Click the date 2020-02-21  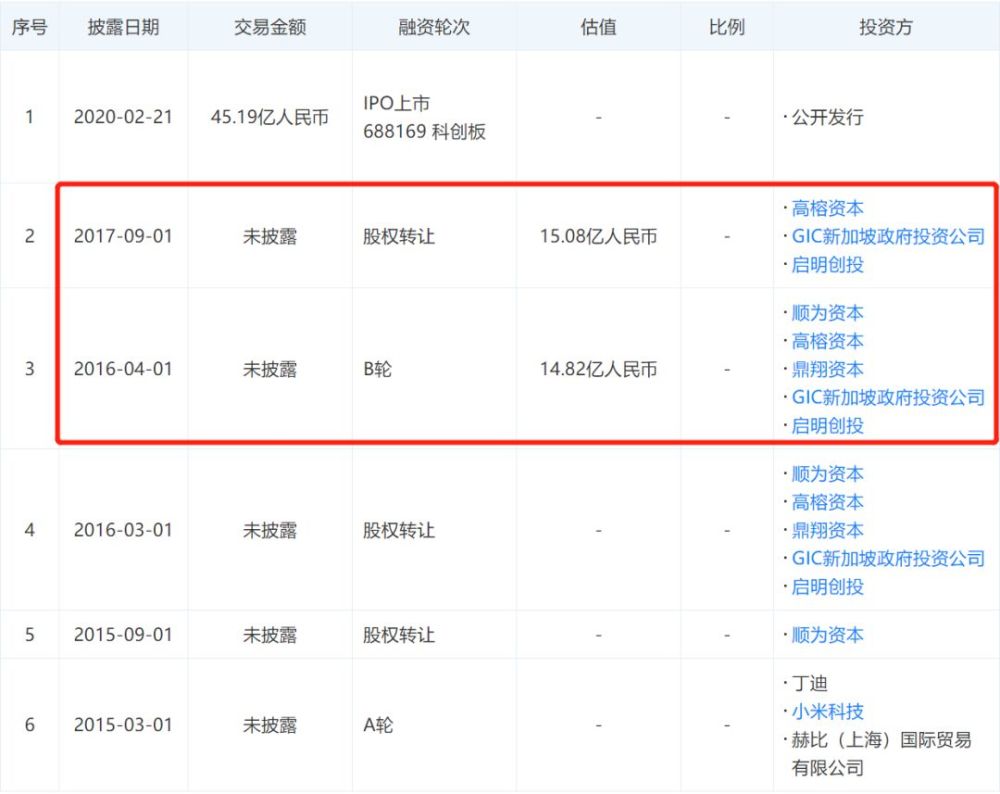[123, 117]
